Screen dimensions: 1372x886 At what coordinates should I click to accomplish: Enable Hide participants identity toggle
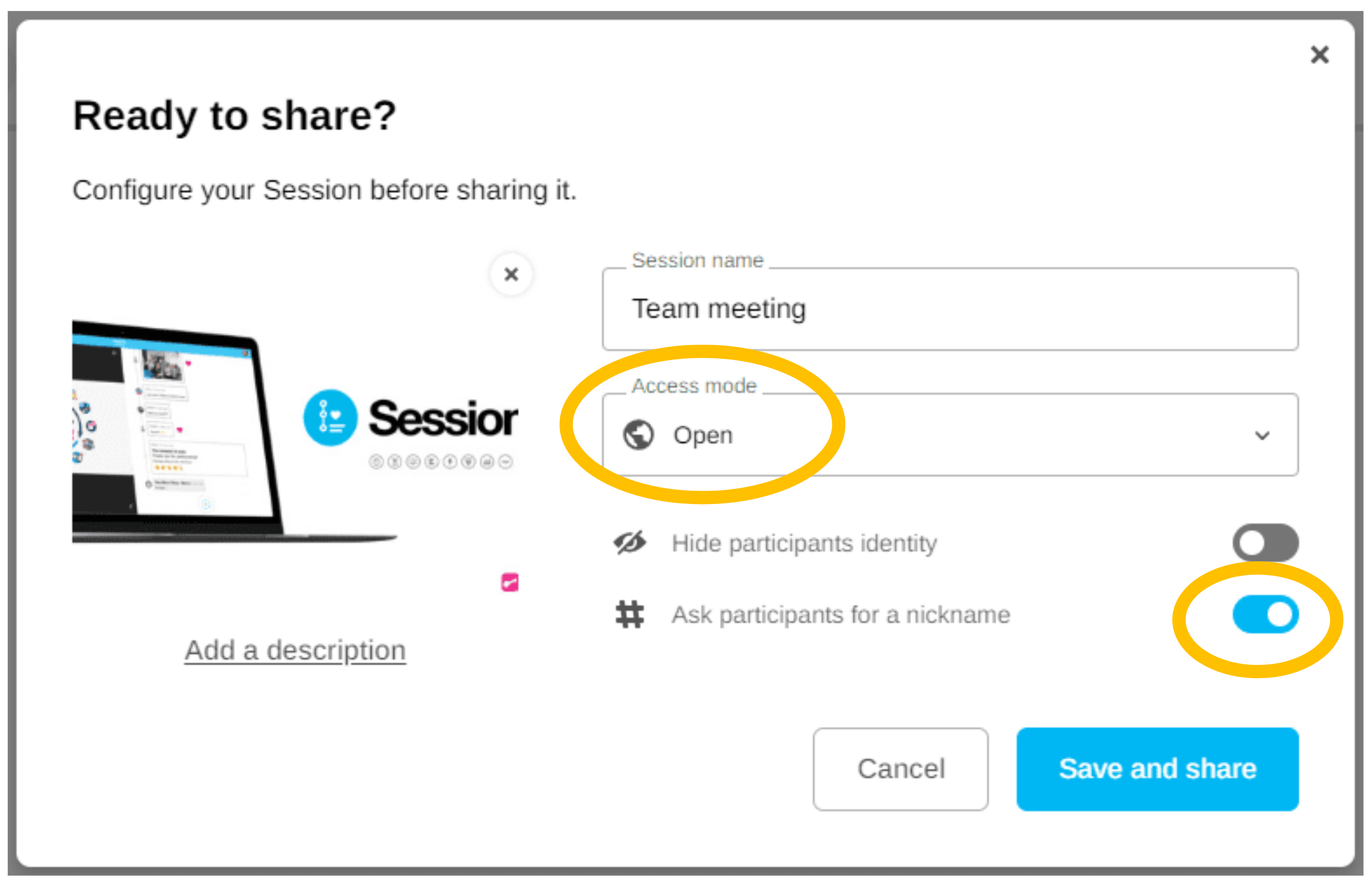pos(1264,543)
